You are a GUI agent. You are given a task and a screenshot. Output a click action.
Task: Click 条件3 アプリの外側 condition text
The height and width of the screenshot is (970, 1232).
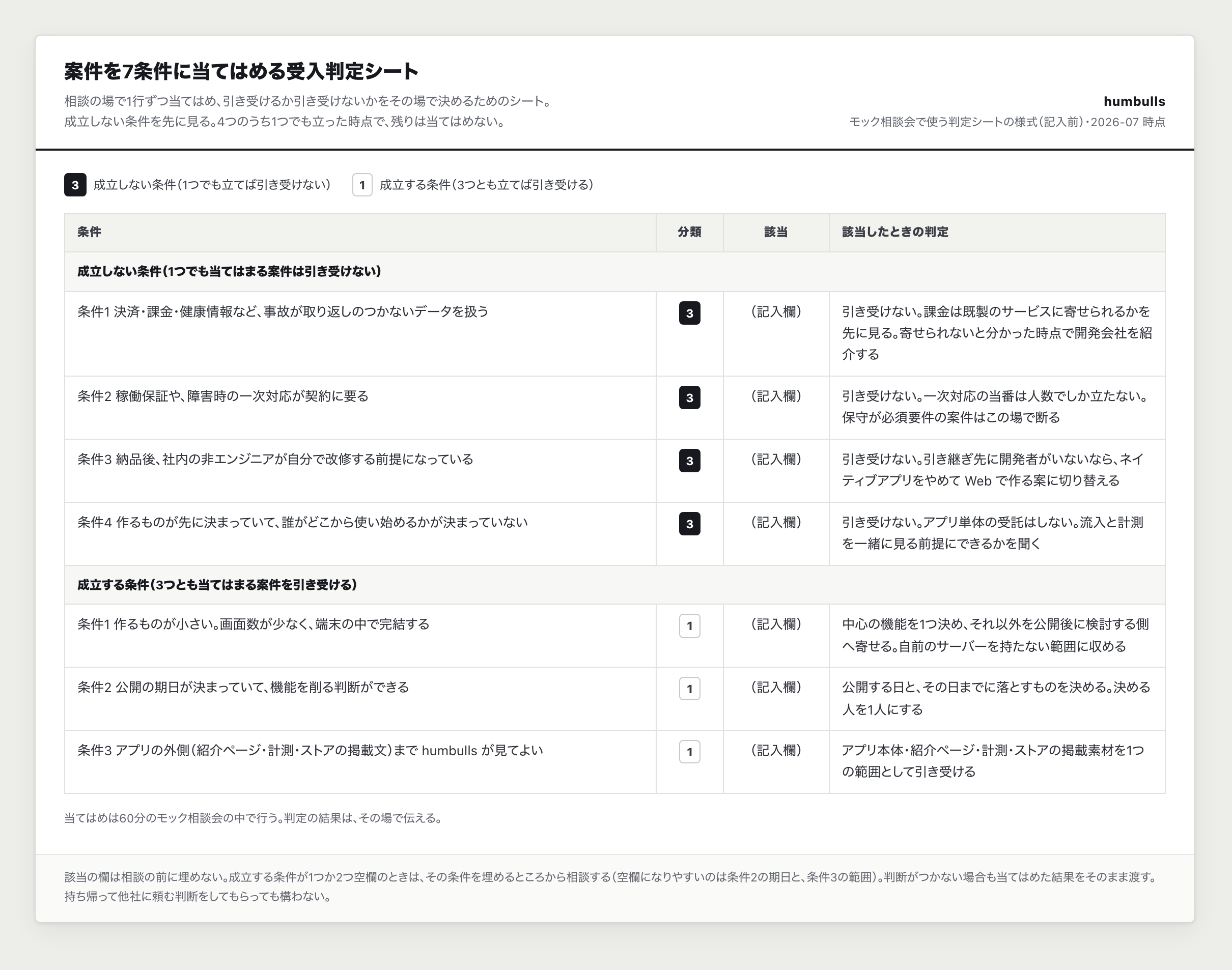(x=310, y=750)
